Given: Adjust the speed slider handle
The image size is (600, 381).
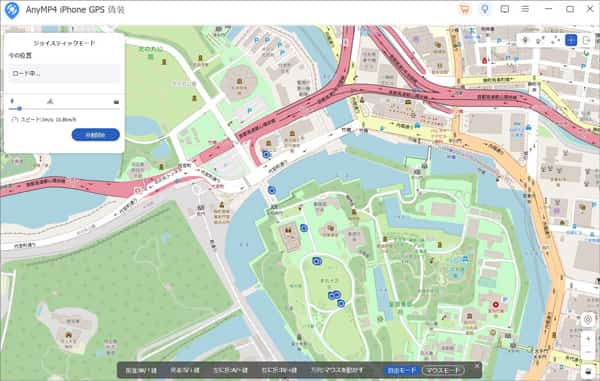Looking at the screenshot, I should (x=19, y=109).
